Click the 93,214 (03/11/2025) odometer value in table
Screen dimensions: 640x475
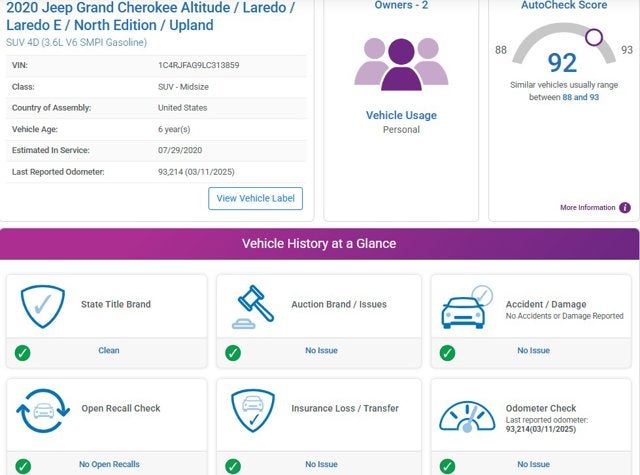coord(196,172)
